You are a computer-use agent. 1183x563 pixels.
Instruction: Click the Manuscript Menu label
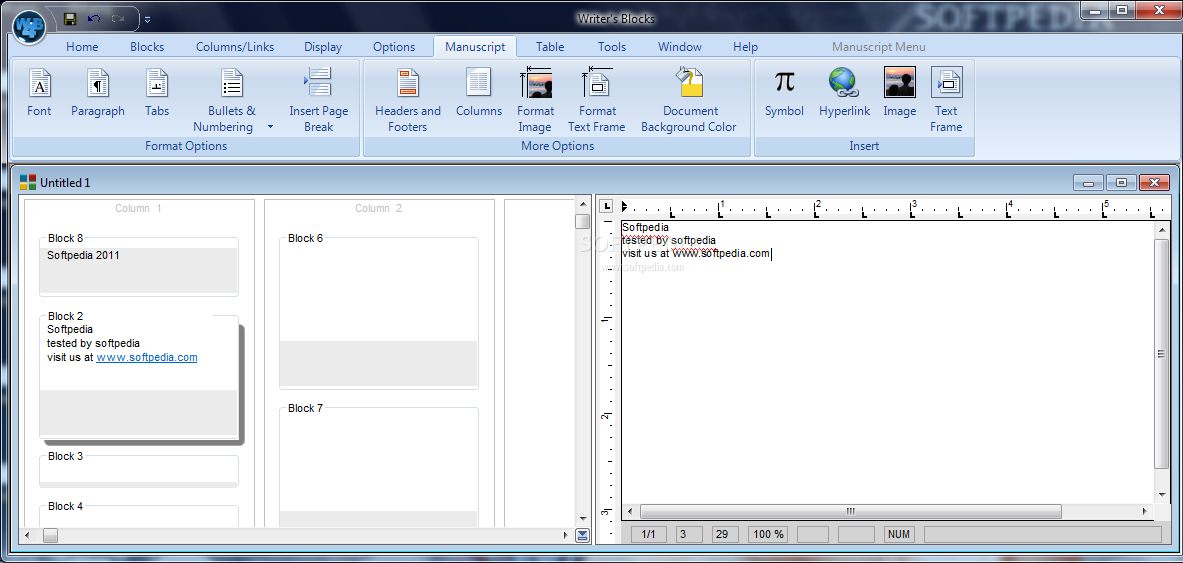[879, 47]
